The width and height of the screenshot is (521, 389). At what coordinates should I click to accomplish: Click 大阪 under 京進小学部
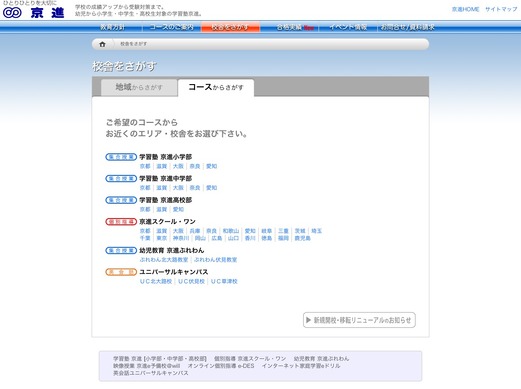click(178, 166)
